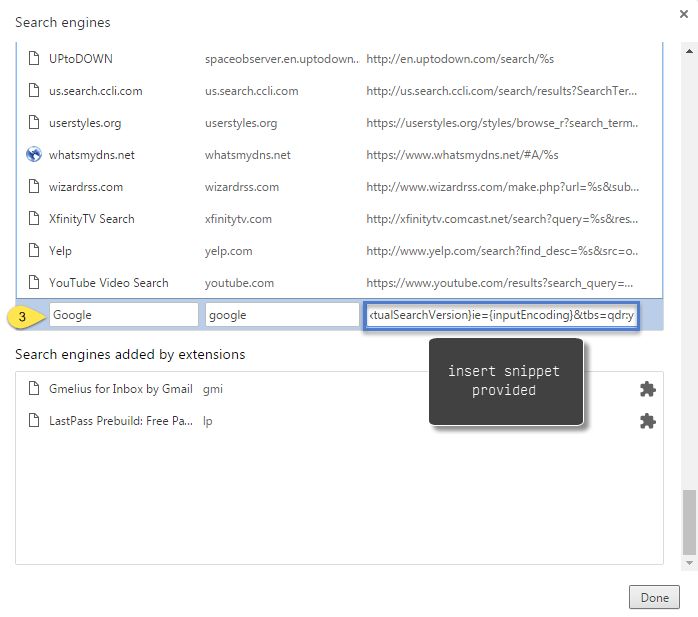This screenshot has width=698, height=617.
Task: Click the Done button
Action: pyautogui.click(x=654, y=597)
